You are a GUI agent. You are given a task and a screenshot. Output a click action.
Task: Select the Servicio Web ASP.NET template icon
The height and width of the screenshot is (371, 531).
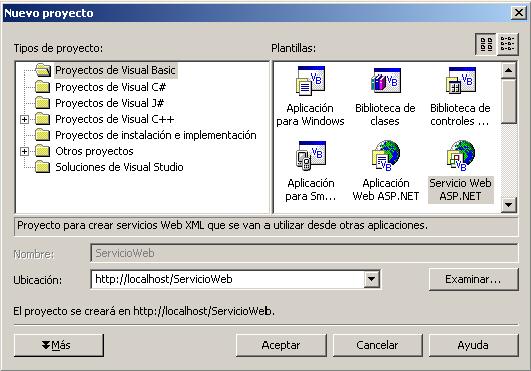[x=461, y=156]
